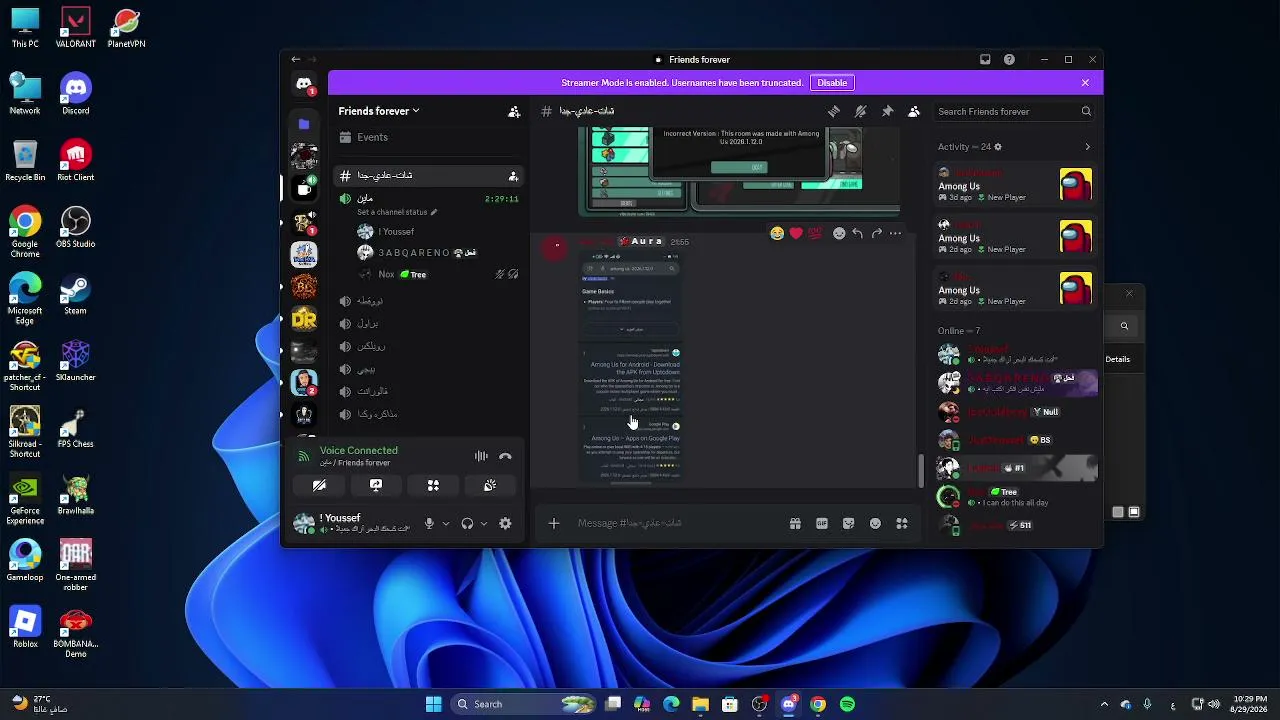Open Steam desktop shortcut
The image size is (1280, 720).
point(75,295)
